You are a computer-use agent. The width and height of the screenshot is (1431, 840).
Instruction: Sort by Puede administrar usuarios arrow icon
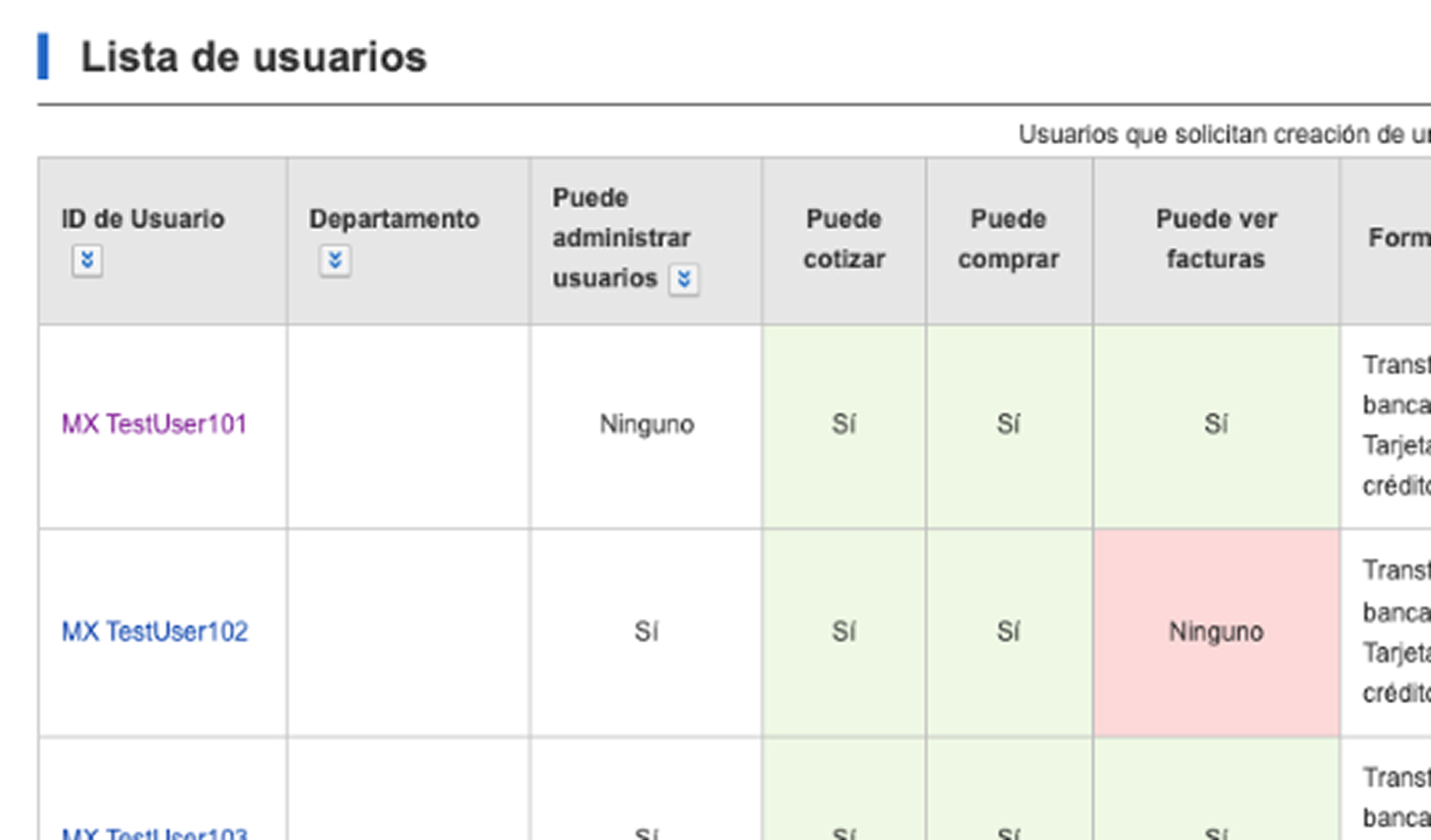point(684,279)
